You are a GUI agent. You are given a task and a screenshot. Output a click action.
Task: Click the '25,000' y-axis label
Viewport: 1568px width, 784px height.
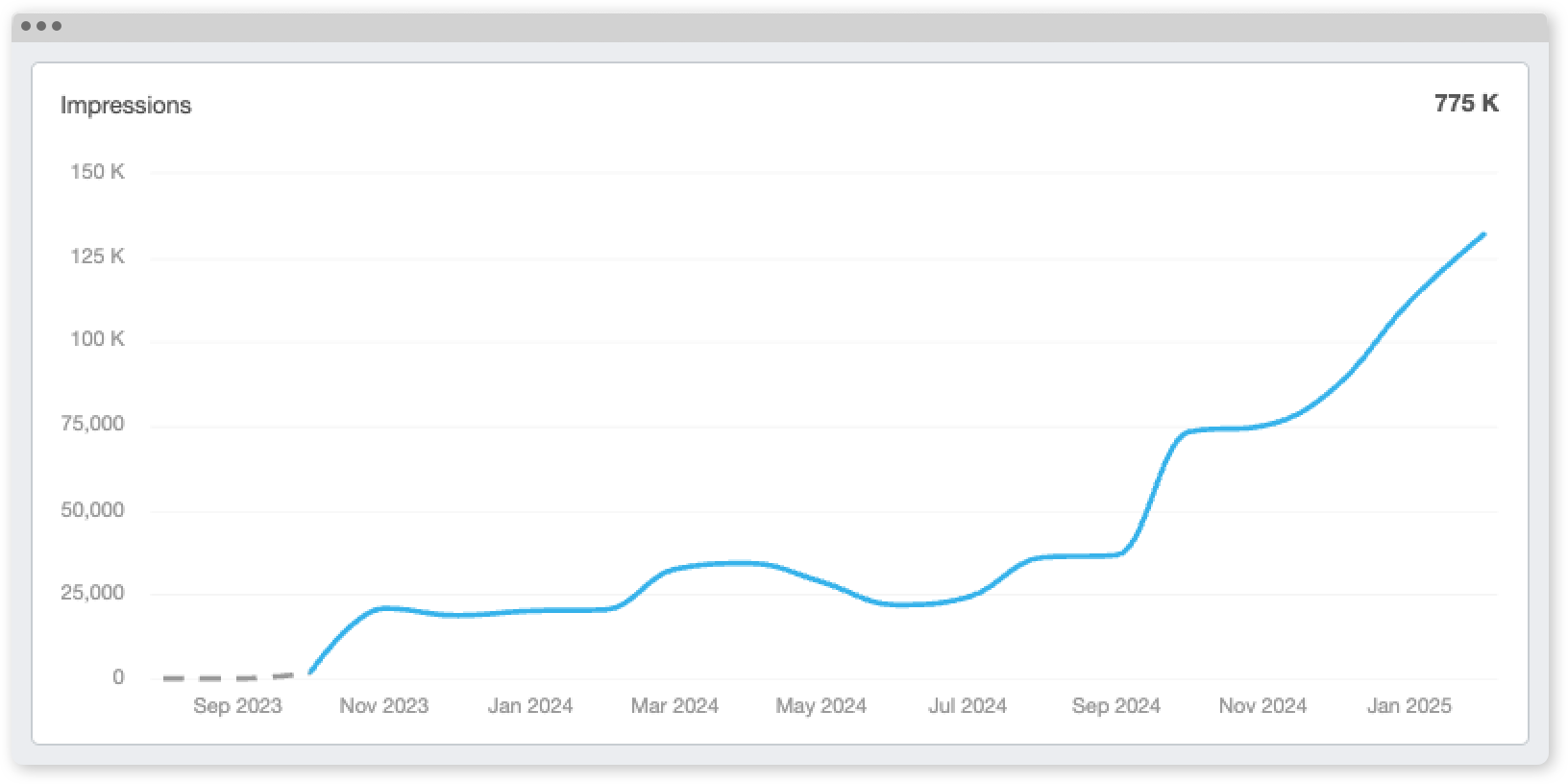pos(92,593)
